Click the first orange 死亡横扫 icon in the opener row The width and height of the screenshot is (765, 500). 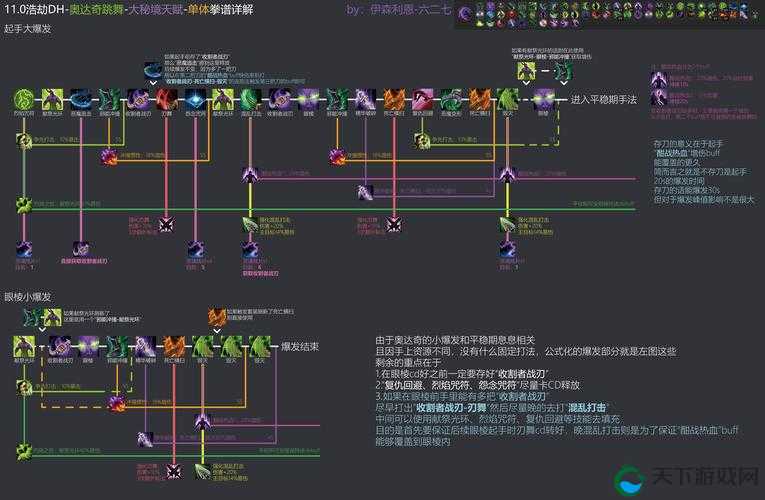coord(394,100)
